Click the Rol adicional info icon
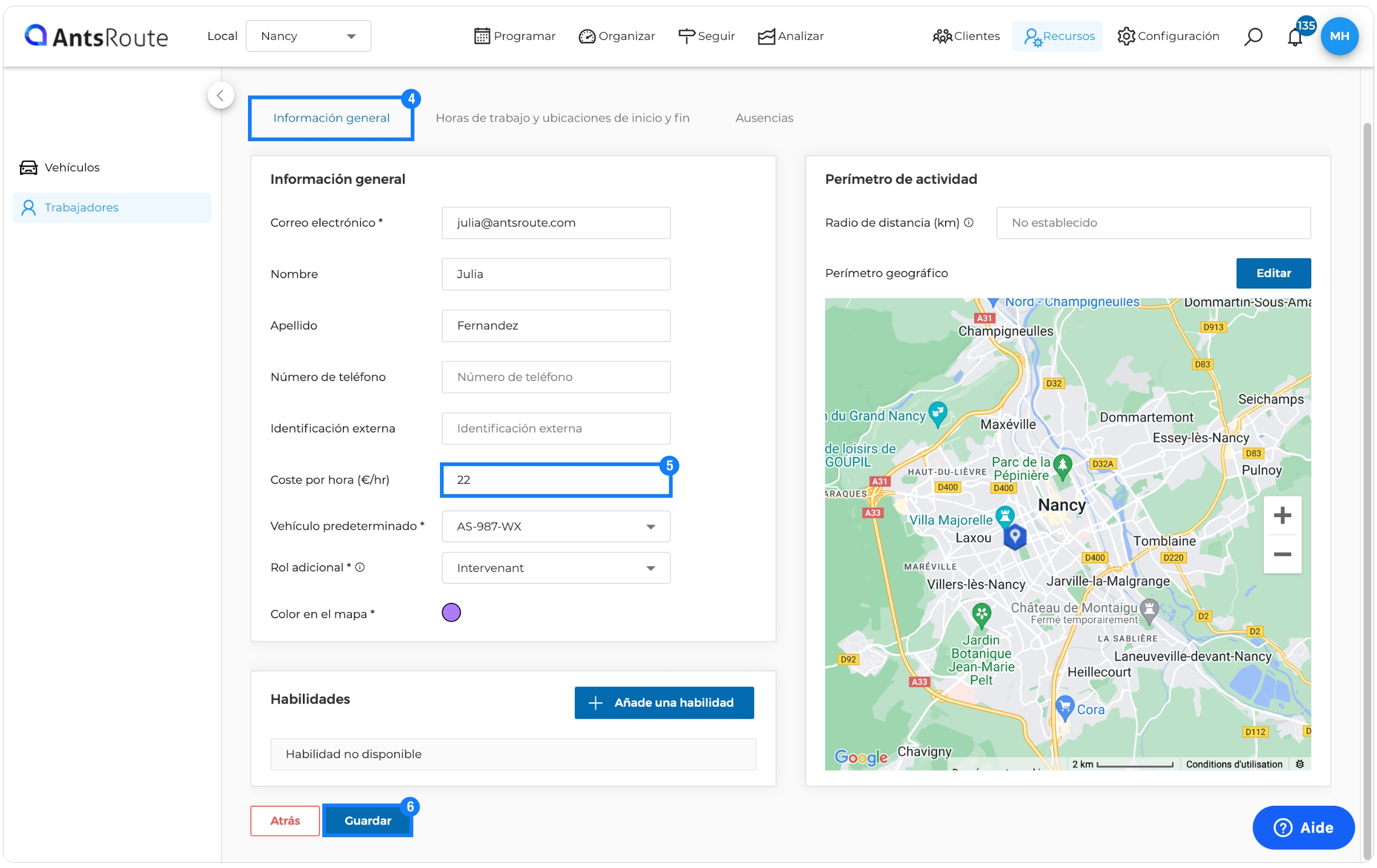This screenshot has height=868, width=1377. [x=361, y=568]
